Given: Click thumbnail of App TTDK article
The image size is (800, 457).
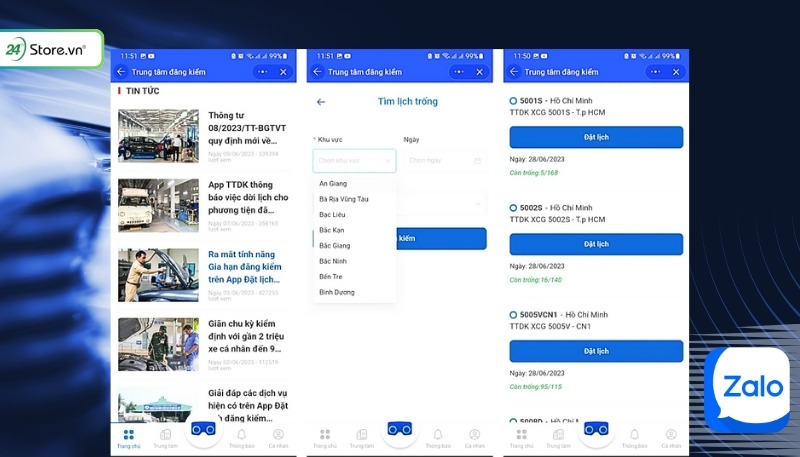Looking at the screenshot, I should (159, 205).
